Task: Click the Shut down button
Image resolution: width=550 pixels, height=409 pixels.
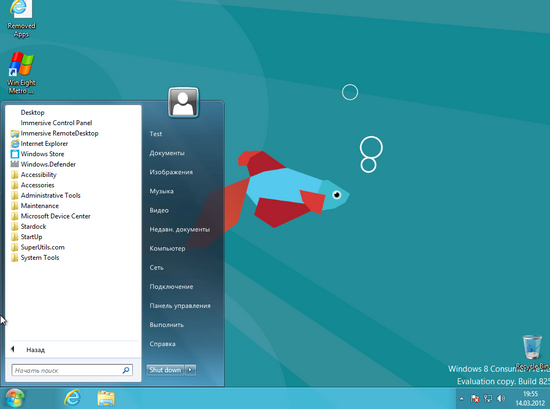Action: 165,370
